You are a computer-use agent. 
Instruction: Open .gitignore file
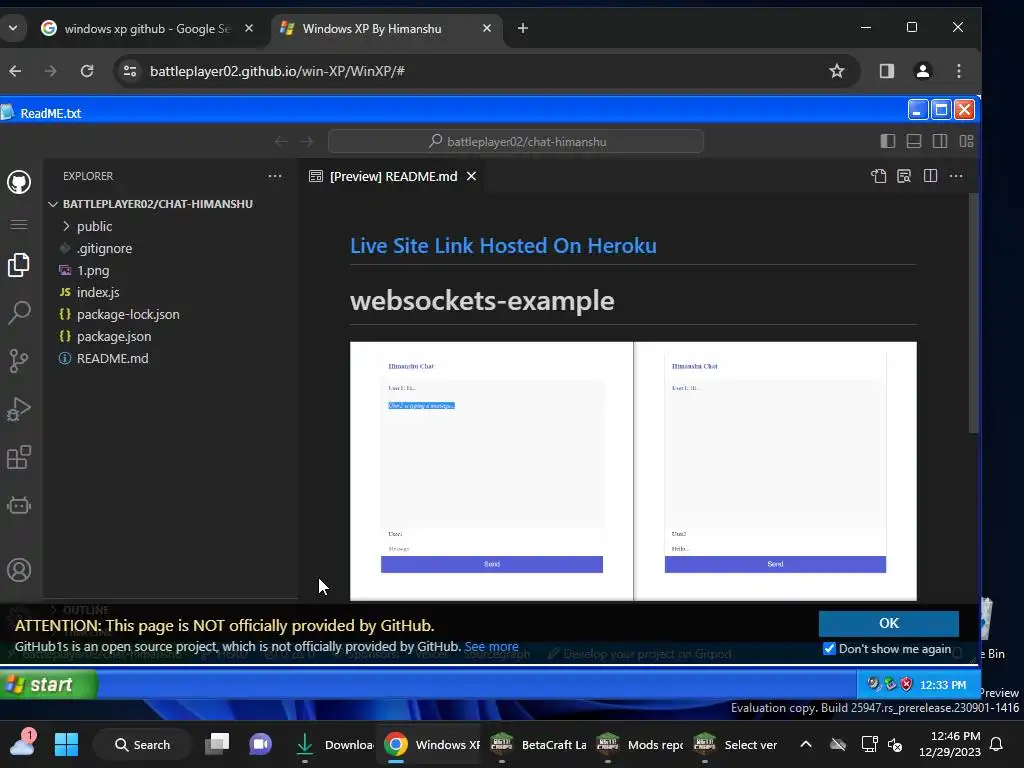click(104, 248)
